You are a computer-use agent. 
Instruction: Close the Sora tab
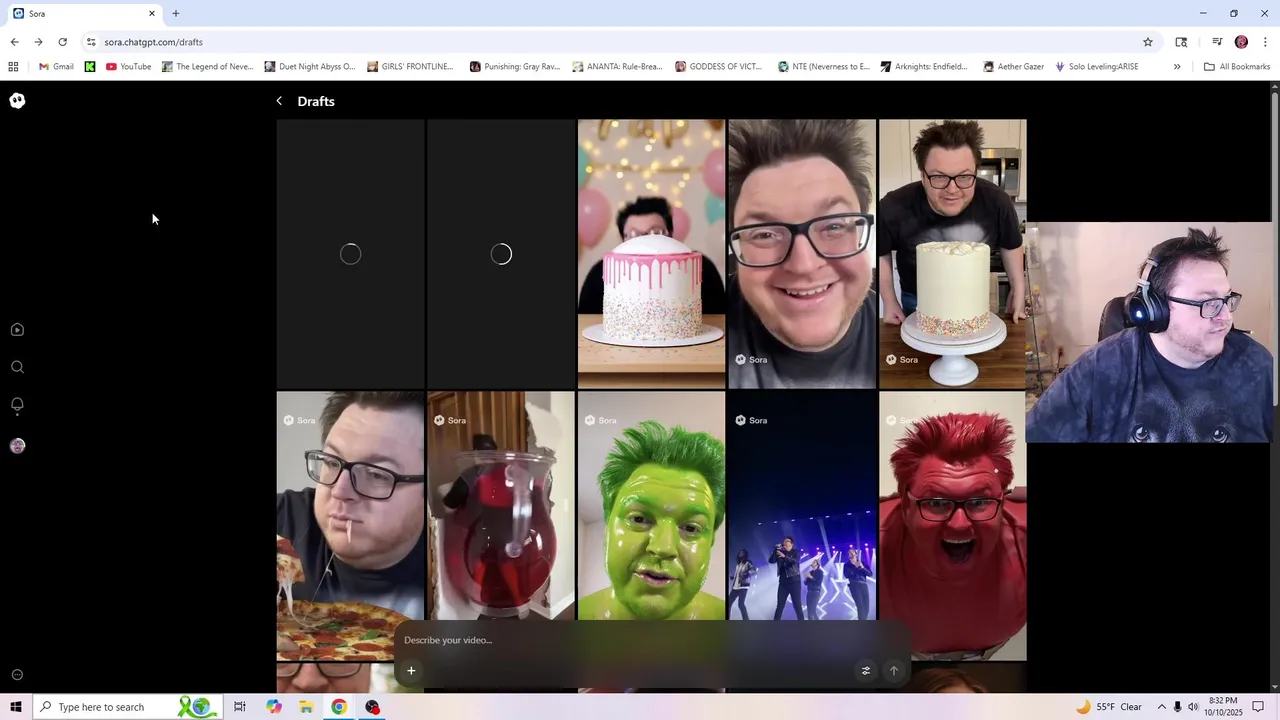[152, 14]
